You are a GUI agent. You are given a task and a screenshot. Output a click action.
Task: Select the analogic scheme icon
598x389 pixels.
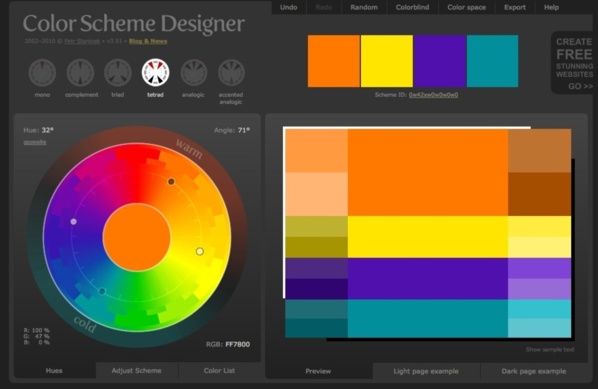tap(193, 72)
